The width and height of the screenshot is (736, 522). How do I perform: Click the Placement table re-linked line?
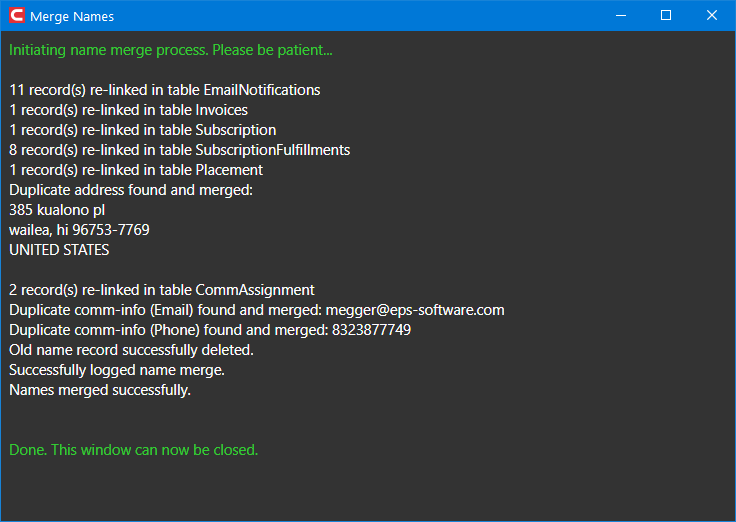coord(136,170)
